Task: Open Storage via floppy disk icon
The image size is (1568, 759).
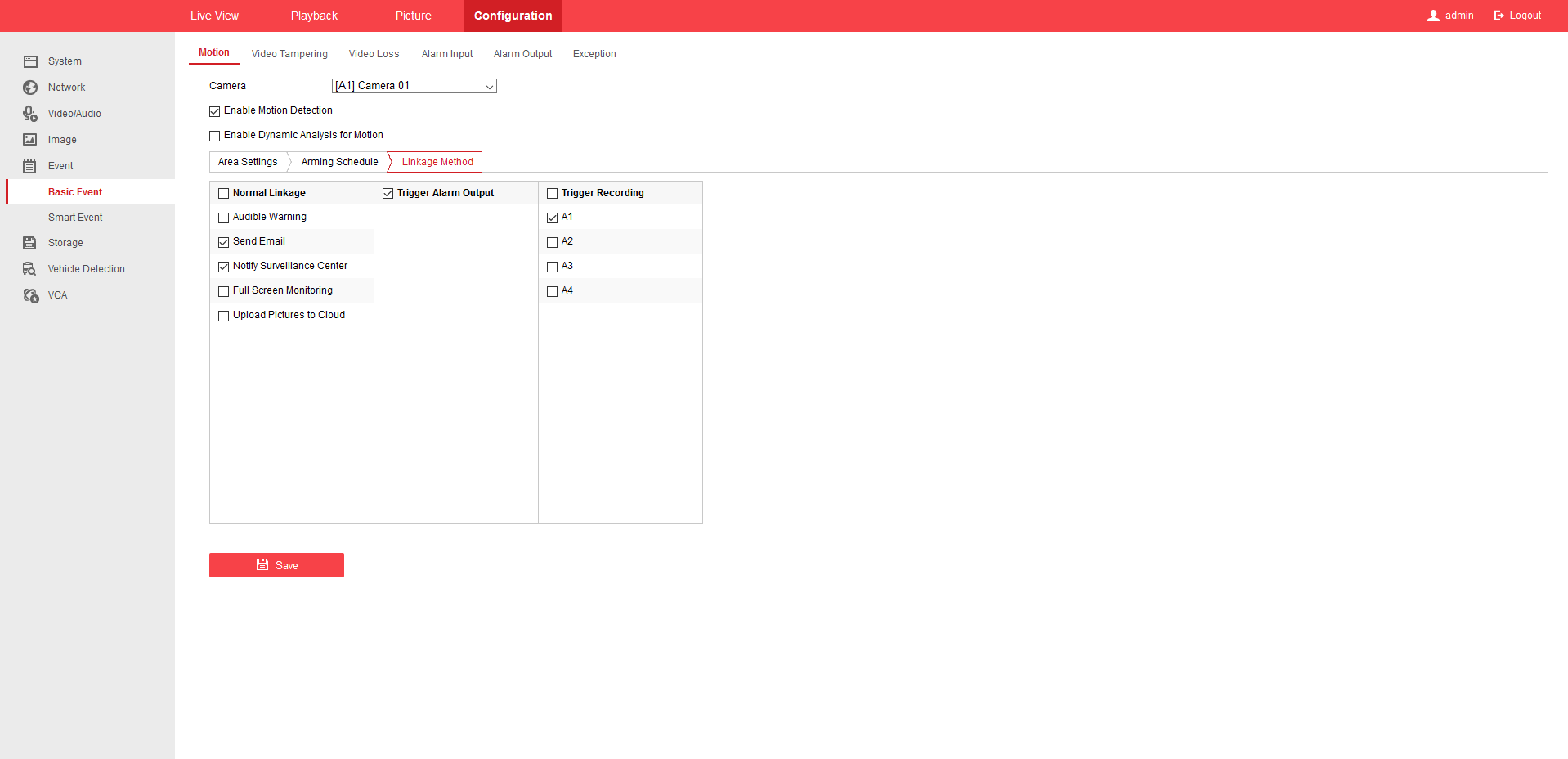Action: 30,243
